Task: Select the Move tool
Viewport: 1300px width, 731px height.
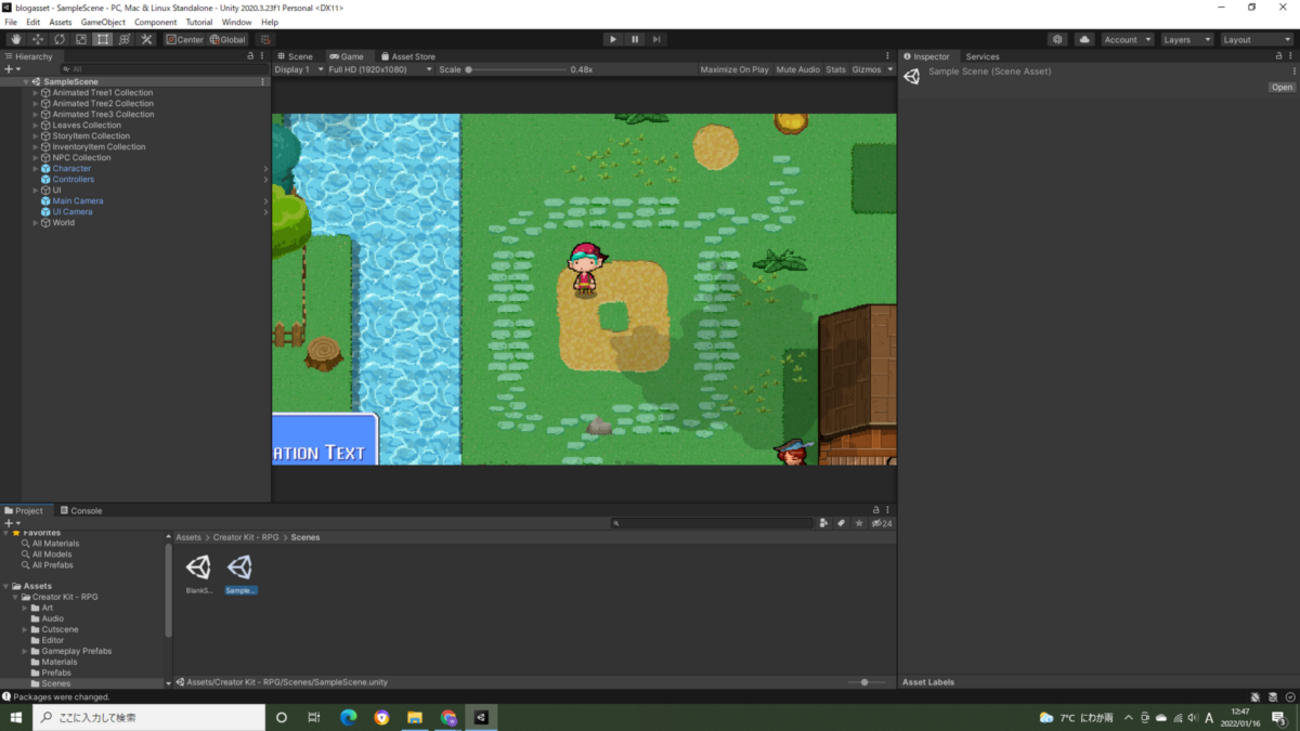Action: click(x=38, y=40)
